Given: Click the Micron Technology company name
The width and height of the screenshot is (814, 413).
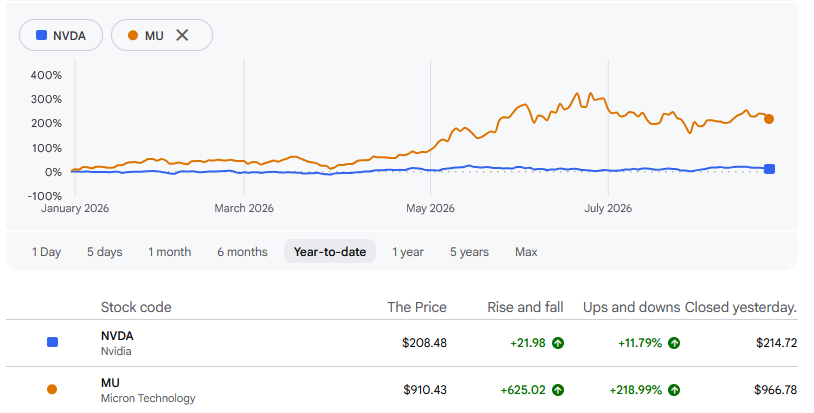Looking at the screenshot, I should 148,398.
